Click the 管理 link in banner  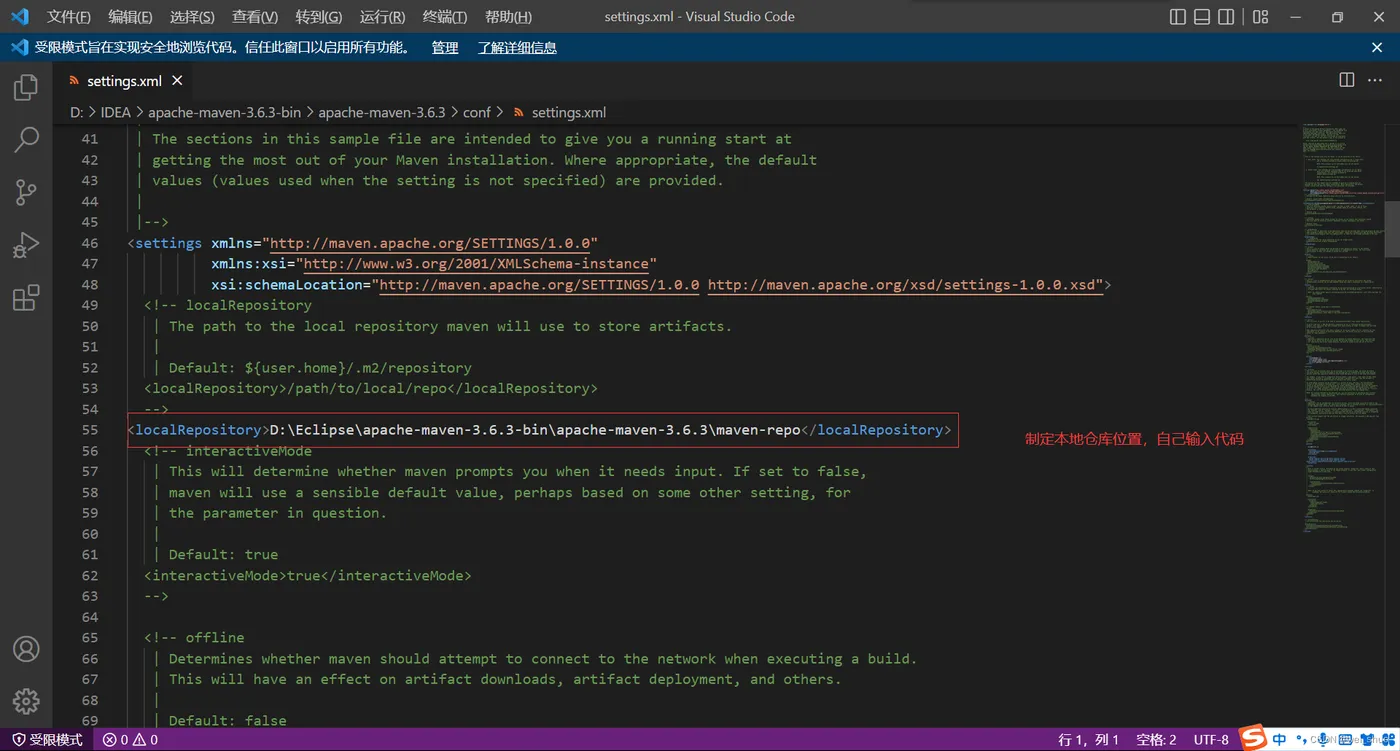[445, 47]
